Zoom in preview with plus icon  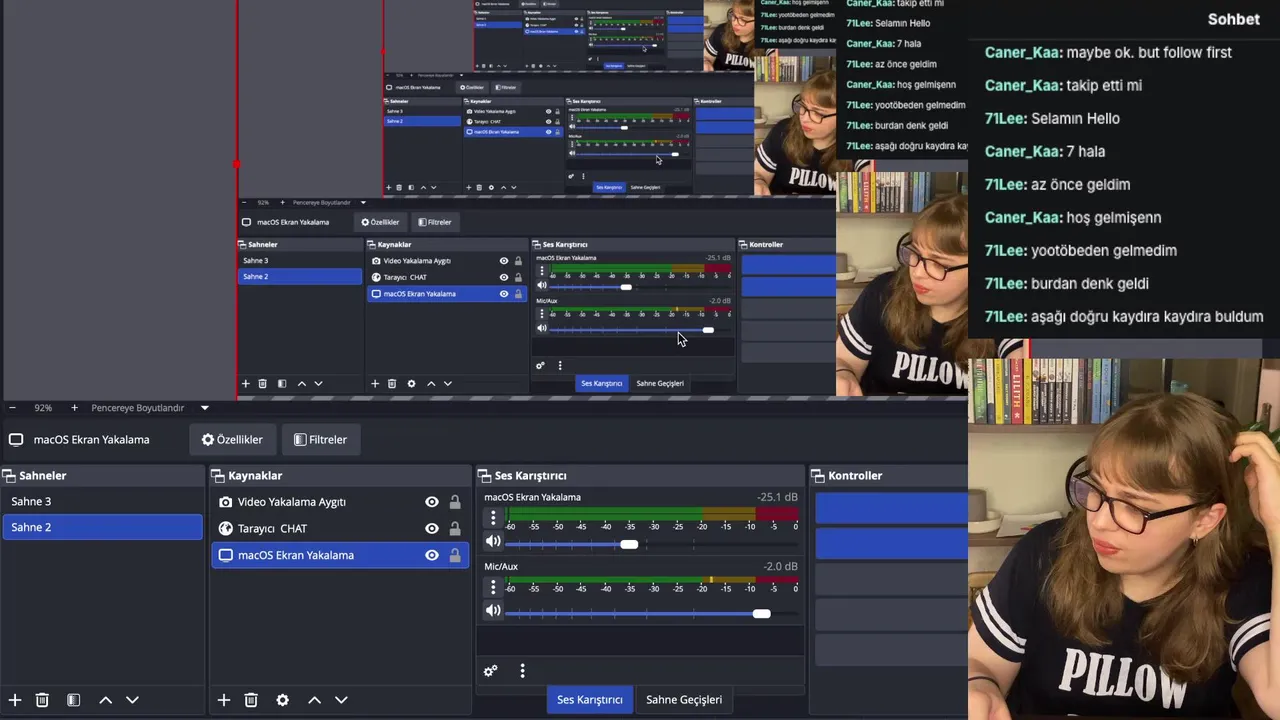[74, 408]
